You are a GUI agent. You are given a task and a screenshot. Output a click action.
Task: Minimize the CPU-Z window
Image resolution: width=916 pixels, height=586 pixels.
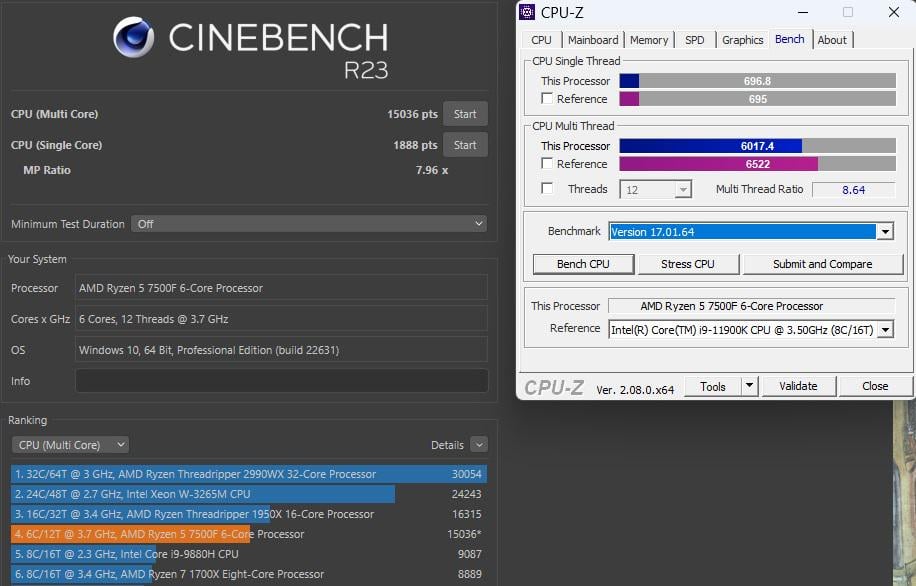click(803, 12)
